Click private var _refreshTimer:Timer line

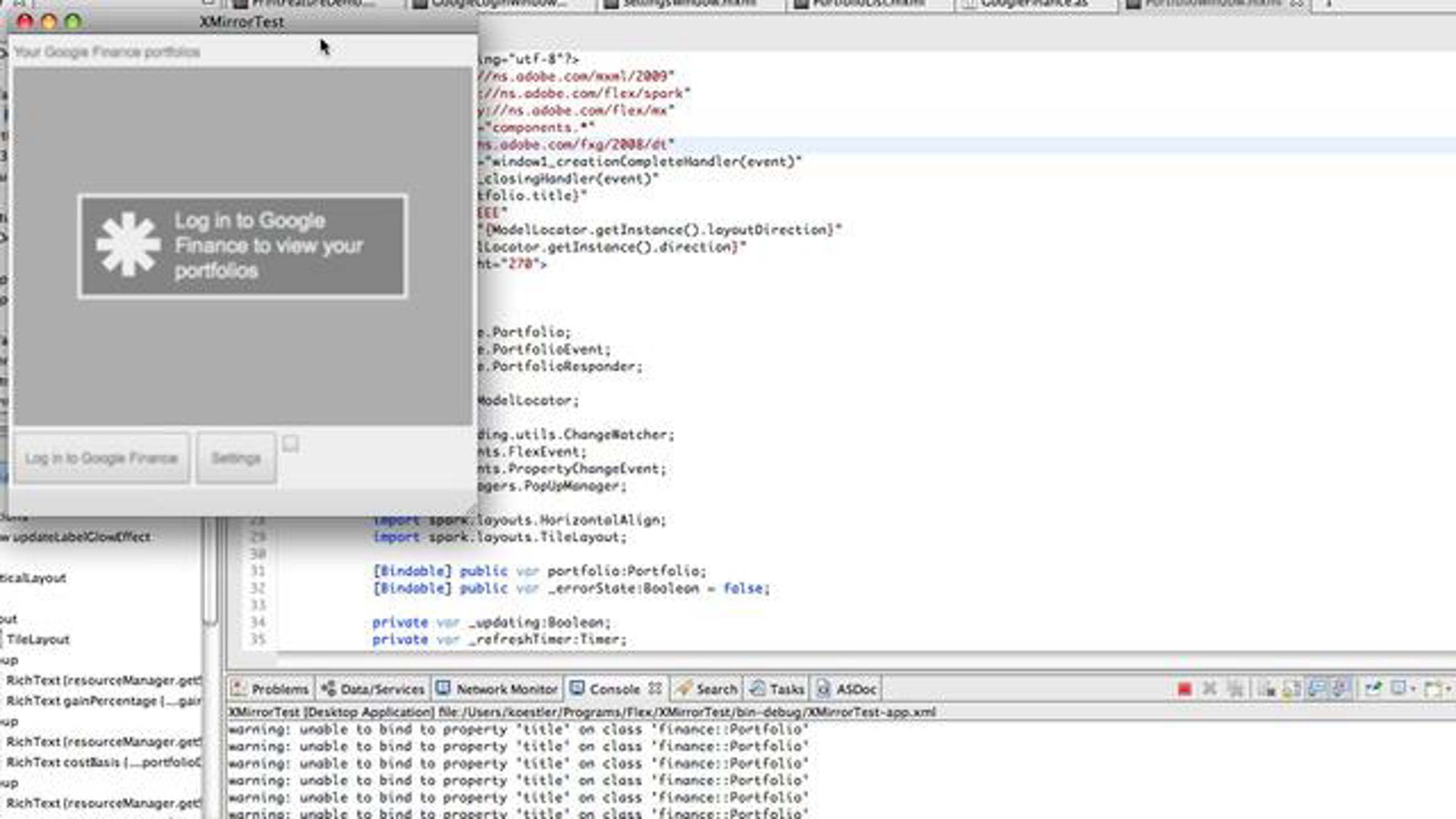(x=499, y=639)
